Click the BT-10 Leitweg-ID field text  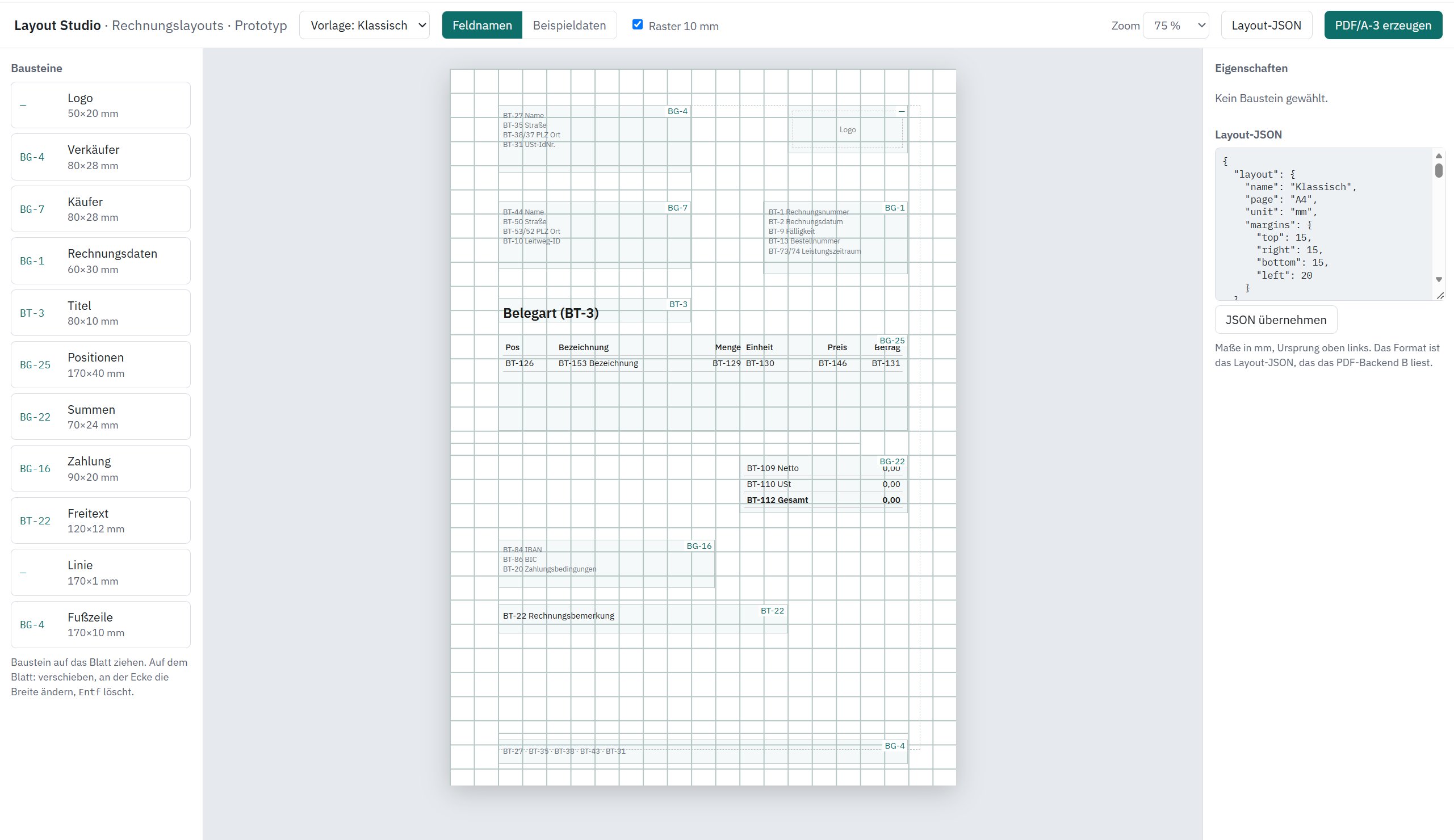click(x=531, y=241)
